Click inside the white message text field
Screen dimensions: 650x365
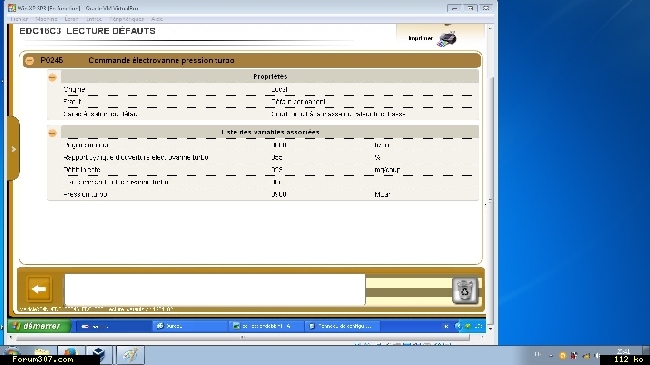pos(215,289)
